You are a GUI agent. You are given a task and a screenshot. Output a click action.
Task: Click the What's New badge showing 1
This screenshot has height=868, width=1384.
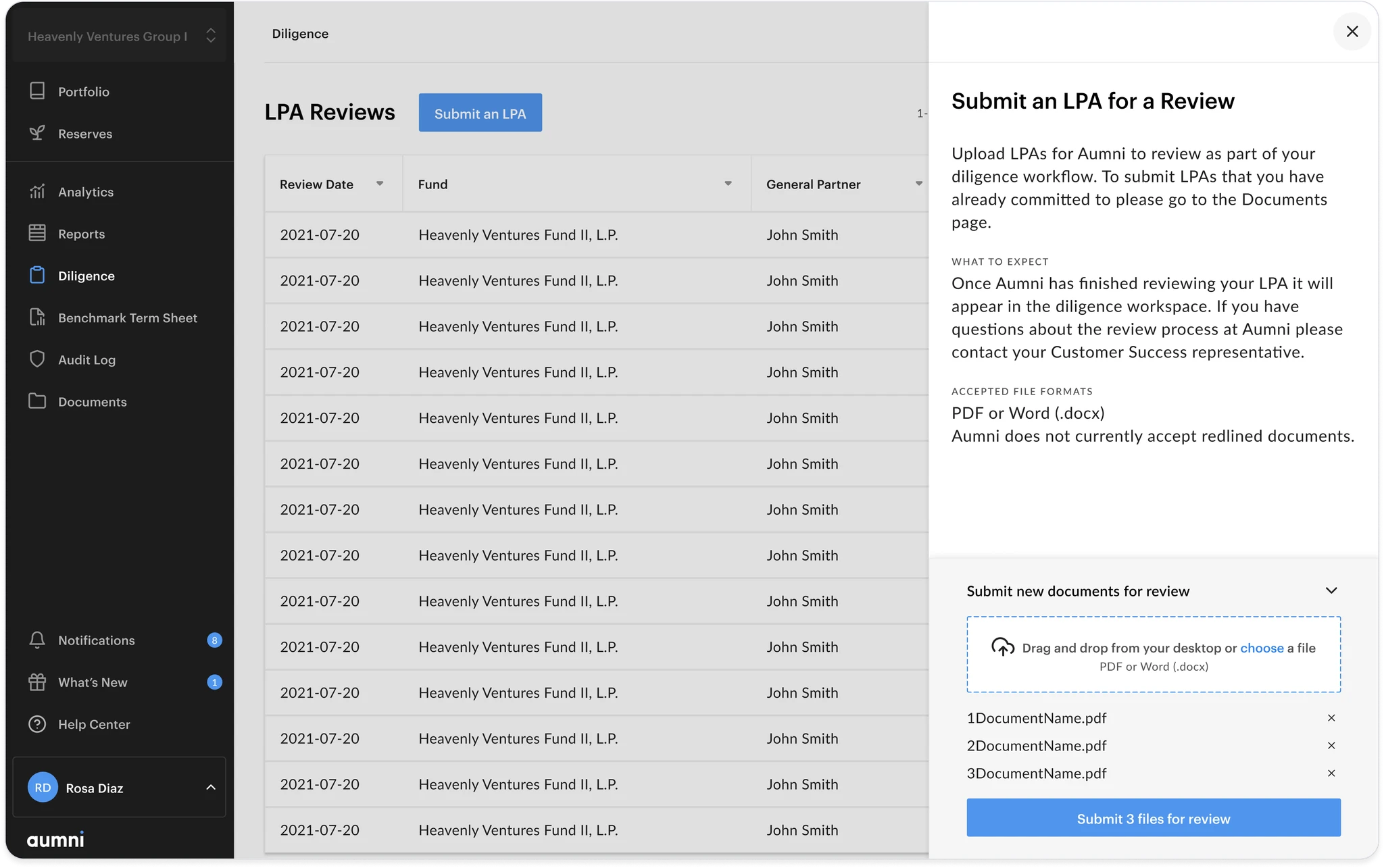[214, 682]
